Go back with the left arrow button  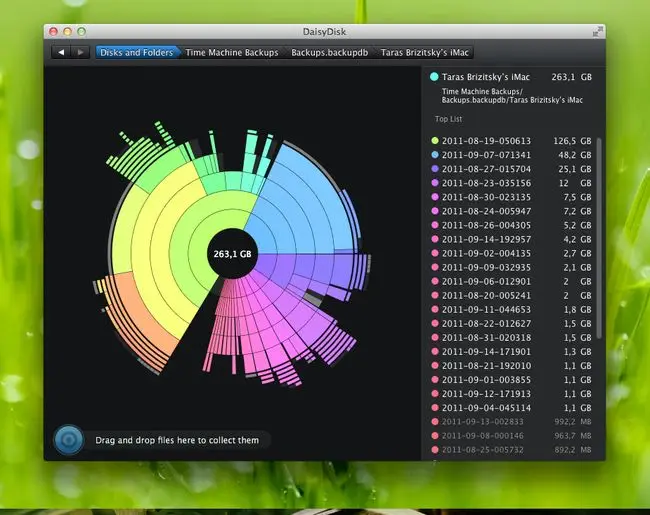point(61,52)
